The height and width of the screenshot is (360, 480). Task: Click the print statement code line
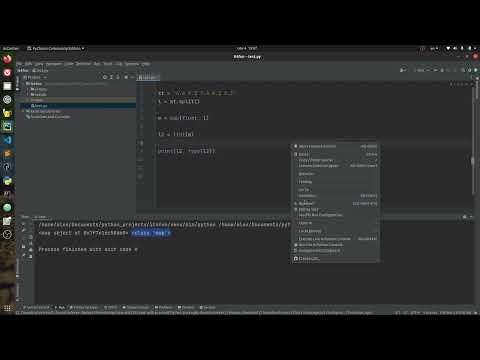[x=187, y=151]
